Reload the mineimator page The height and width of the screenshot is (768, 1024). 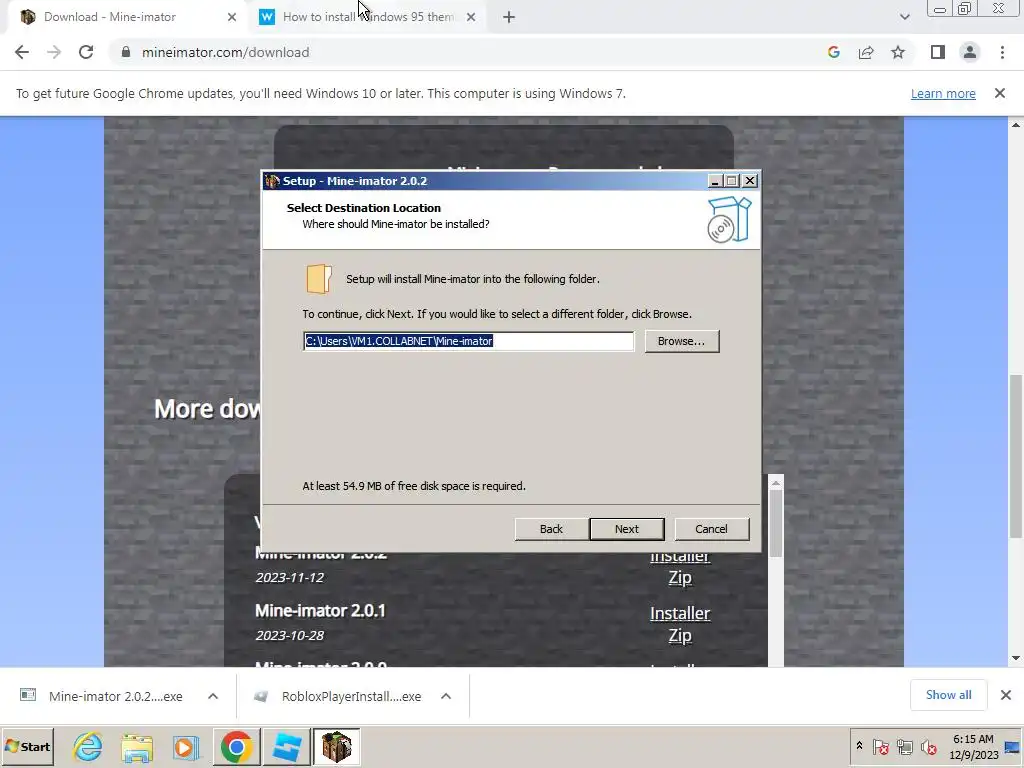(x=86, y=52)
